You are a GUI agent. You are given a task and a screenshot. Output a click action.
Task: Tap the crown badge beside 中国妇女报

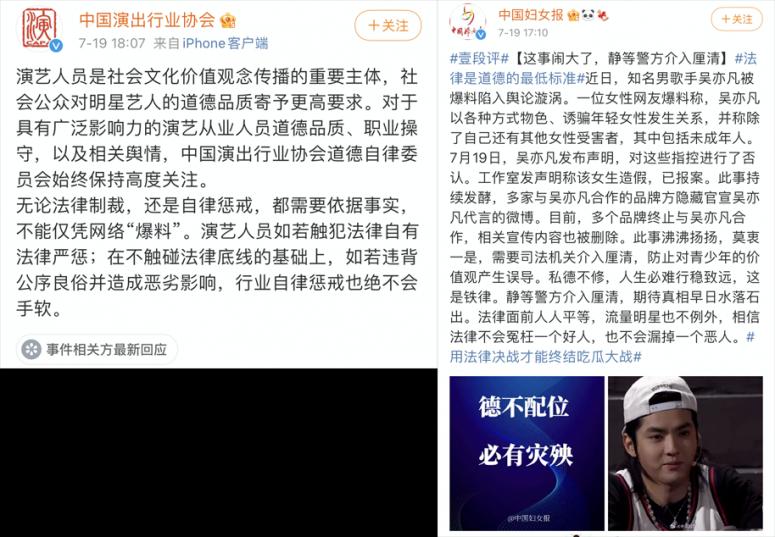[x=573, y=15]
